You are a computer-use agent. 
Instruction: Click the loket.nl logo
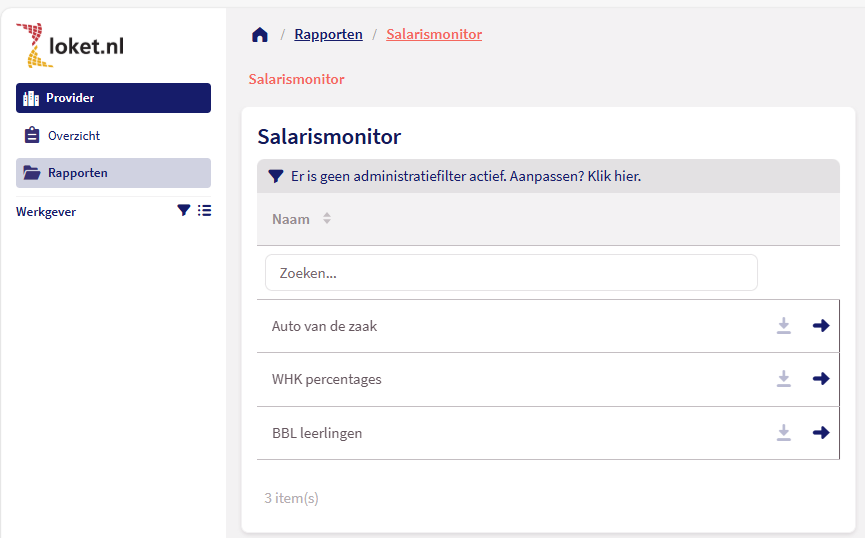tap(70, 46)
